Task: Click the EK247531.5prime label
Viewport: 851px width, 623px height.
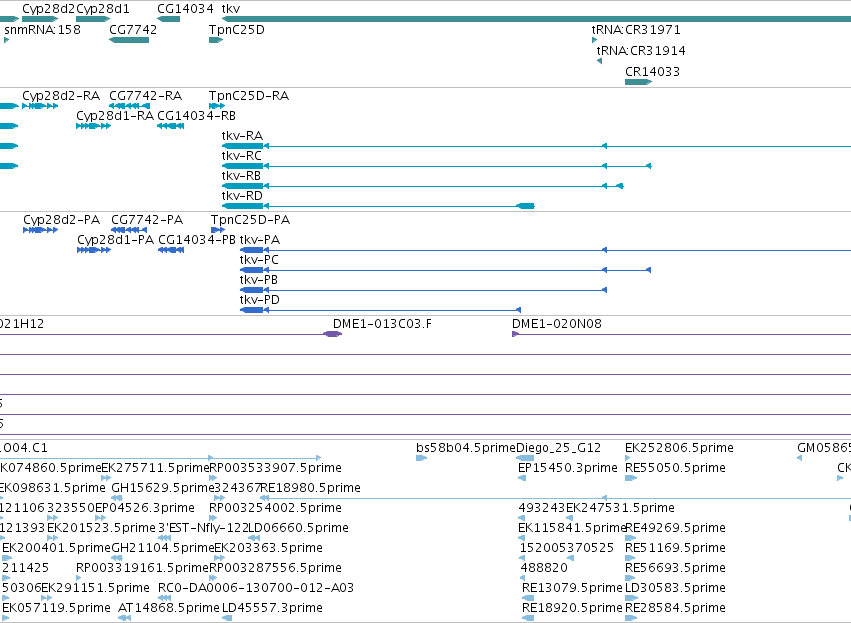Action: [x=620, y=508]
